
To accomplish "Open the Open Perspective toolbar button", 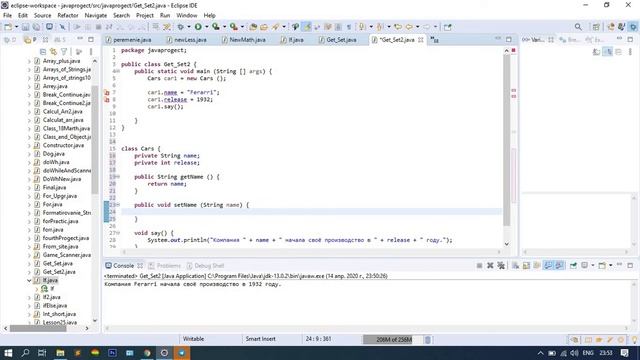I will coord(596,27).
